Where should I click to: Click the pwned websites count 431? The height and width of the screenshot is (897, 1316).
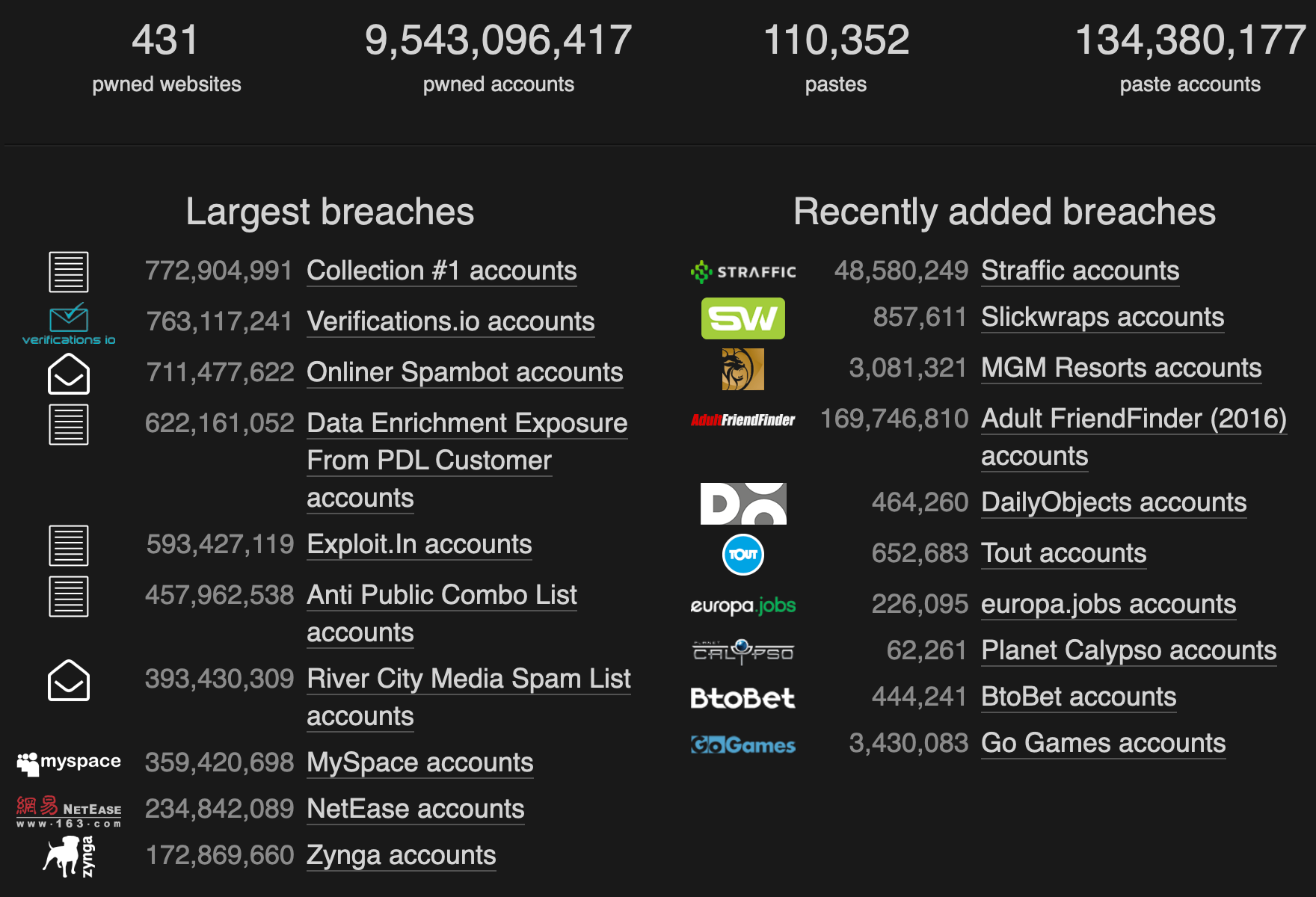tap(165, 40)
